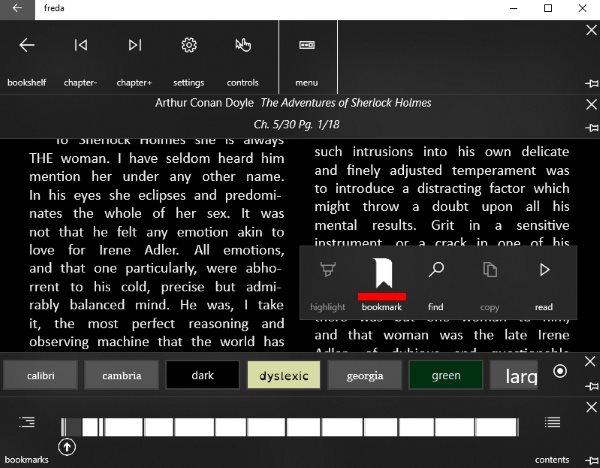Viewport: 600px width, 468px height.
Task: Open the menu icon in the toolbar
Action: (307, 45)
